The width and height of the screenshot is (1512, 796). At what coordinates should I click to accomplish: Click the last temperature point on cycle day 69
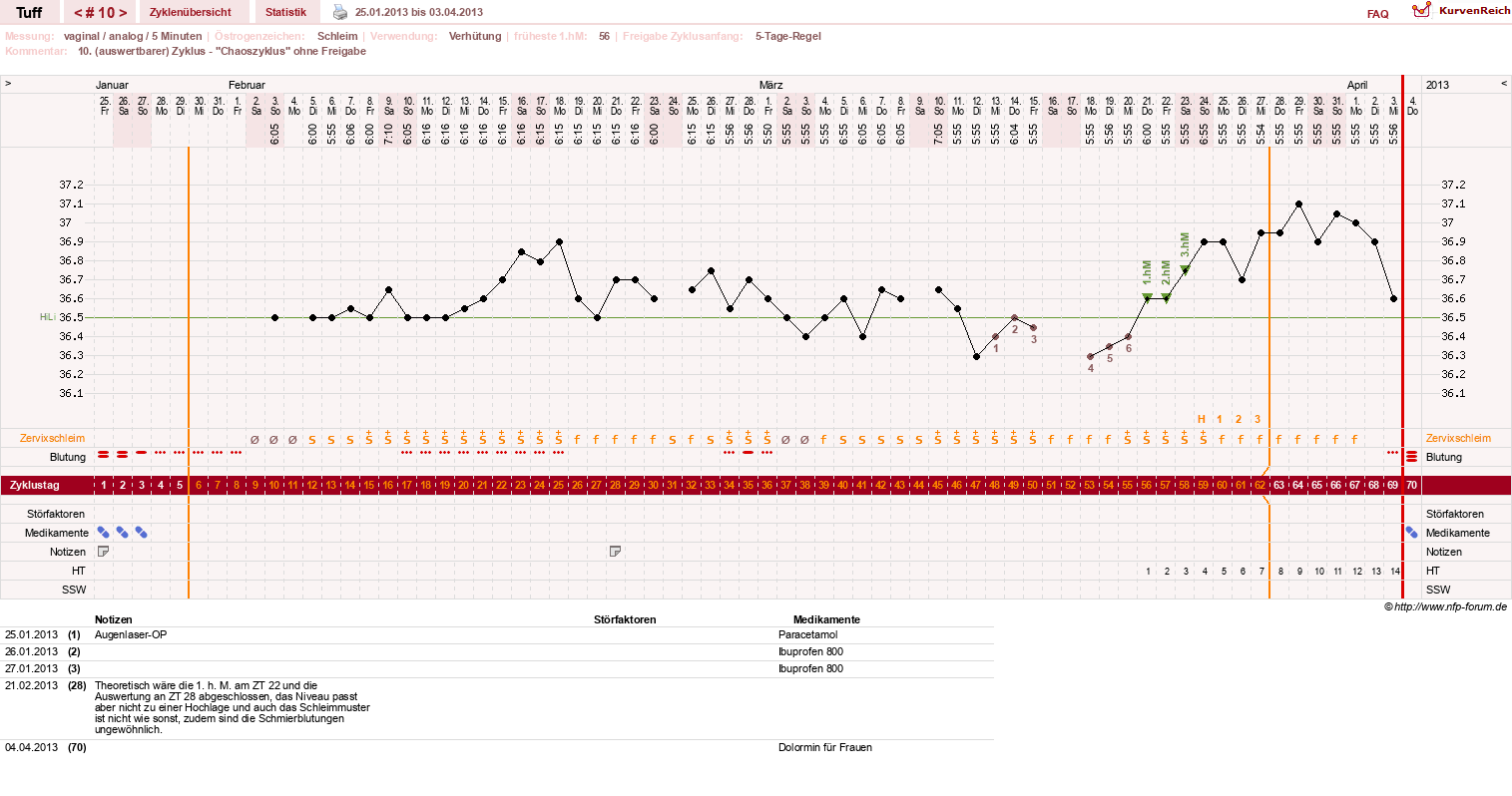[x=1393, y=298]
